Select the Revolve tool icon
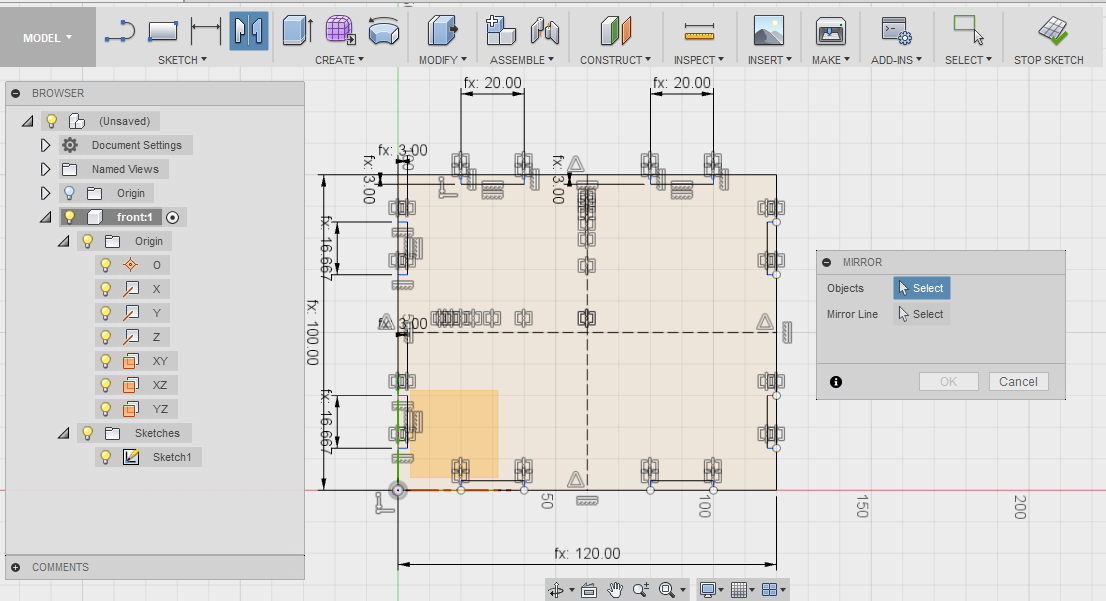The height and width of the screenshot is (601, 1106). pyautogui.click(x=384, y=32)
